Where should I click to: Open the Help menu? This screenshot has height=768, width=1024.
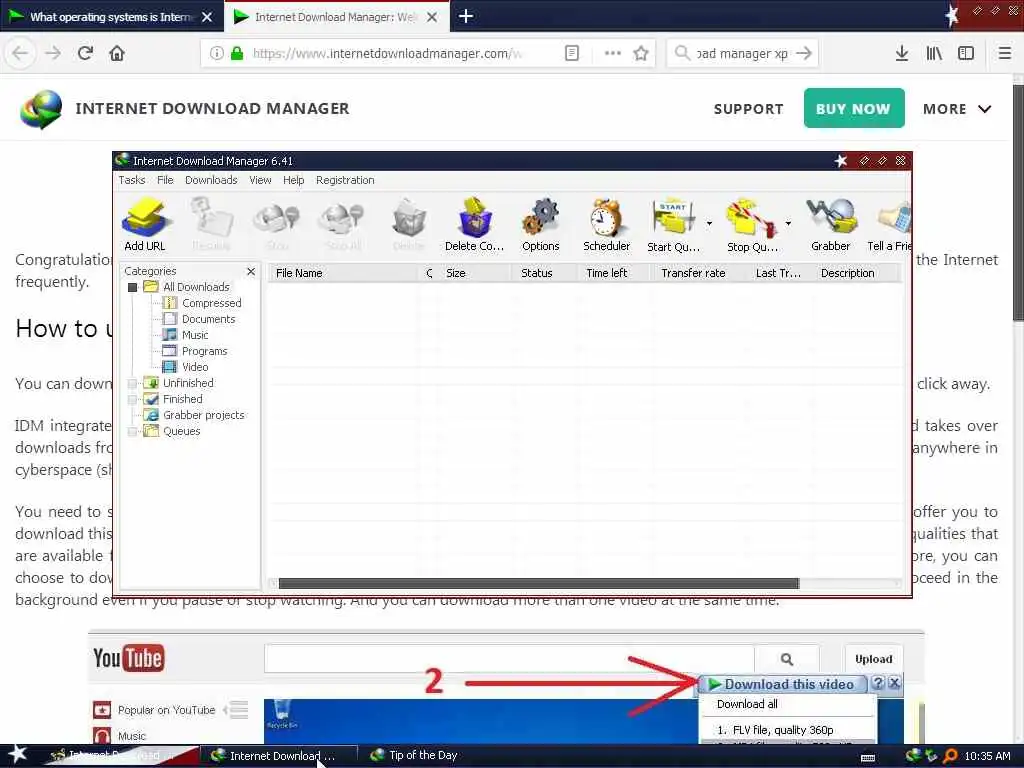point(293,180)
